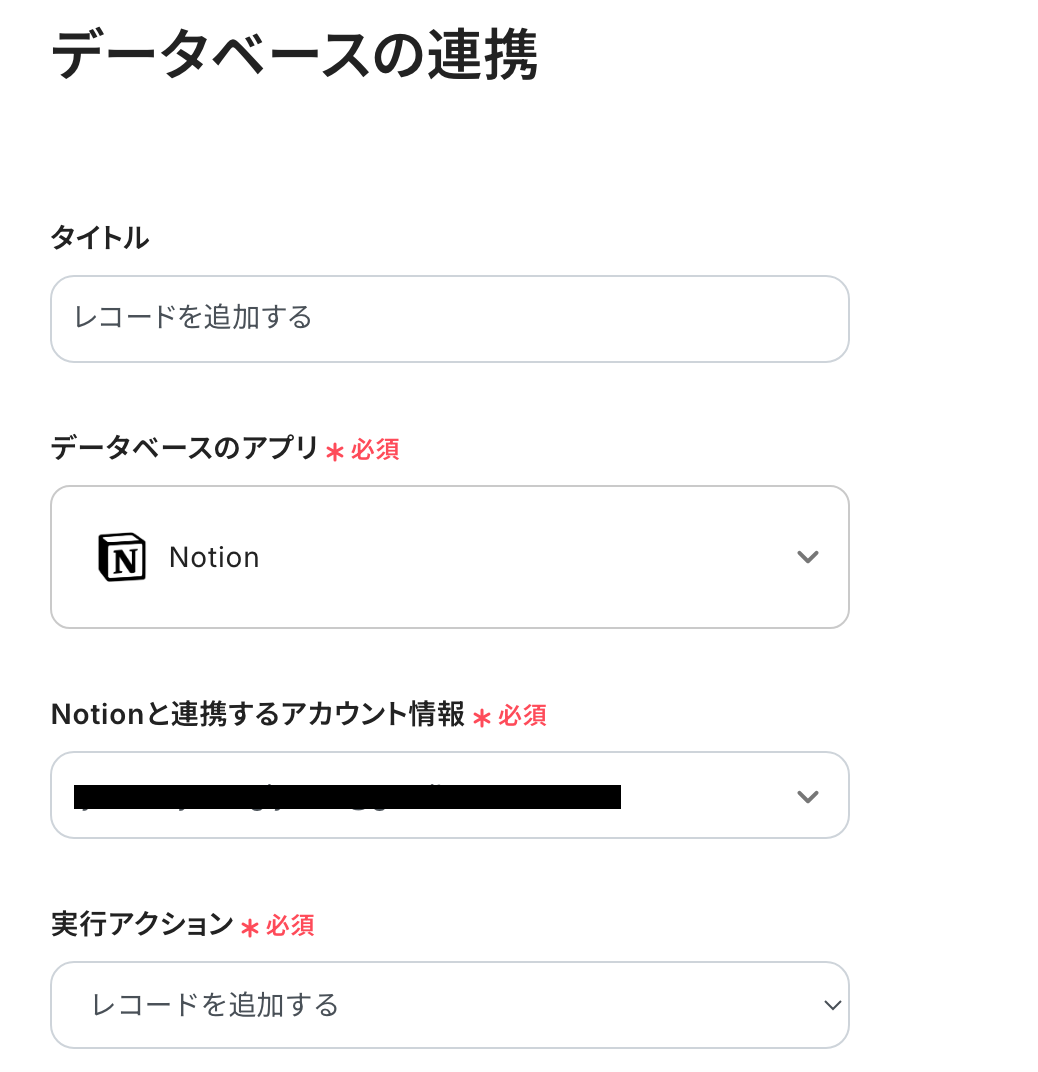Click レコードを追加する in the 実行アクション selector
The height and width of the screenshot is (1072, 1038).
point(215,1004)
